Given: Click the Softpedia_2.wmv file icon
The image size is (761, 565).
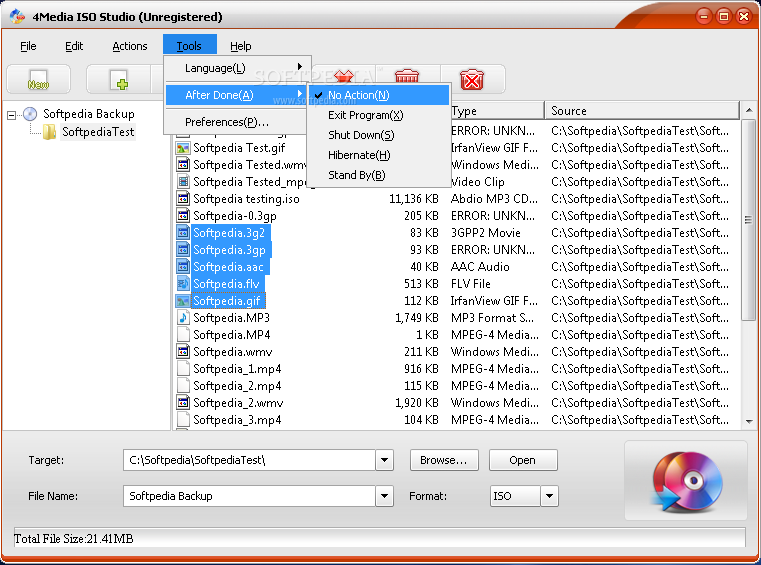Looking at the screenshot, I should (x=183, y=403).
